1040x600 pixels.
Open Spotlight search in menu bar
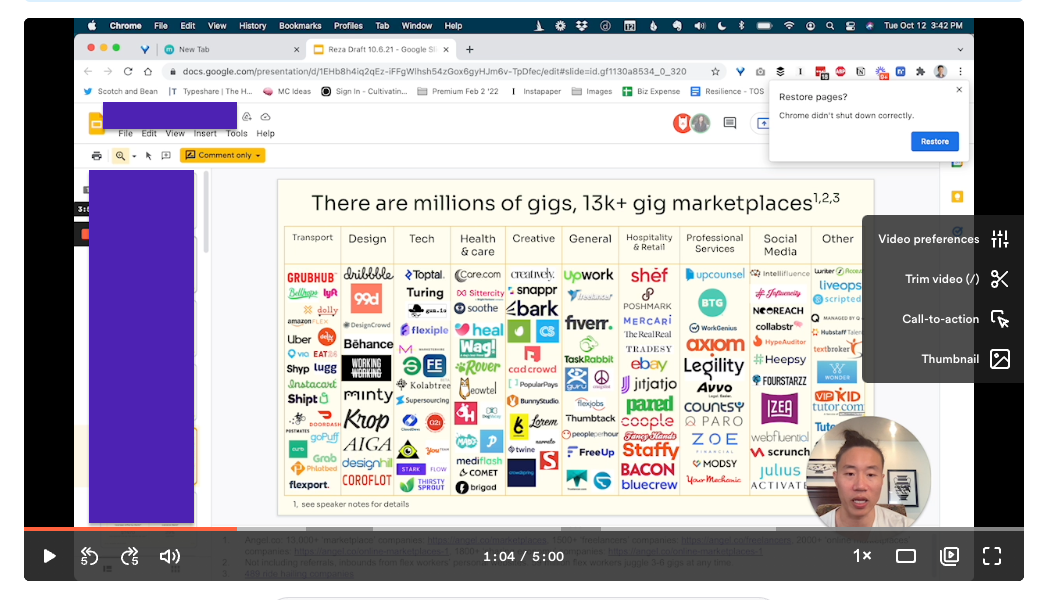pos(830,26)
